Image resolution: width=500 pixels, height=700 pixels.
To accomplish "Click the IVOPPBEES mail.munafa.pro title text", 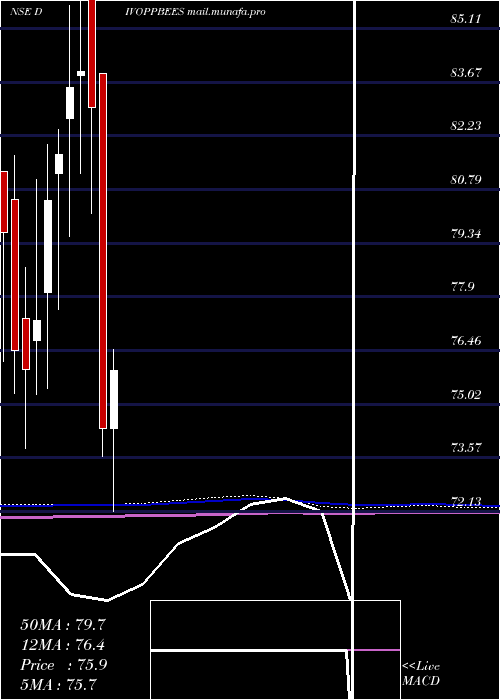I will (196, 12).
